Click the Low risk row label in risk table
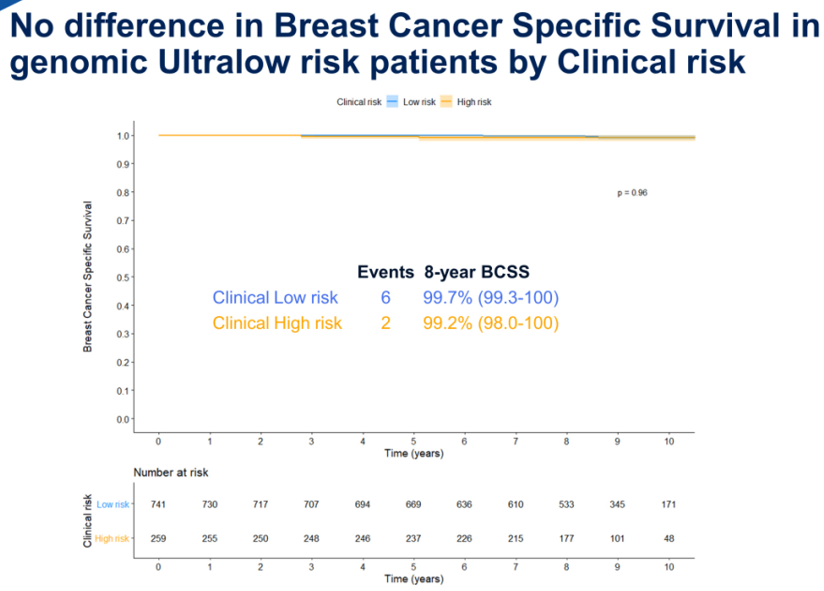Screen dimensions: 824x591 click(x=113, y=504)
